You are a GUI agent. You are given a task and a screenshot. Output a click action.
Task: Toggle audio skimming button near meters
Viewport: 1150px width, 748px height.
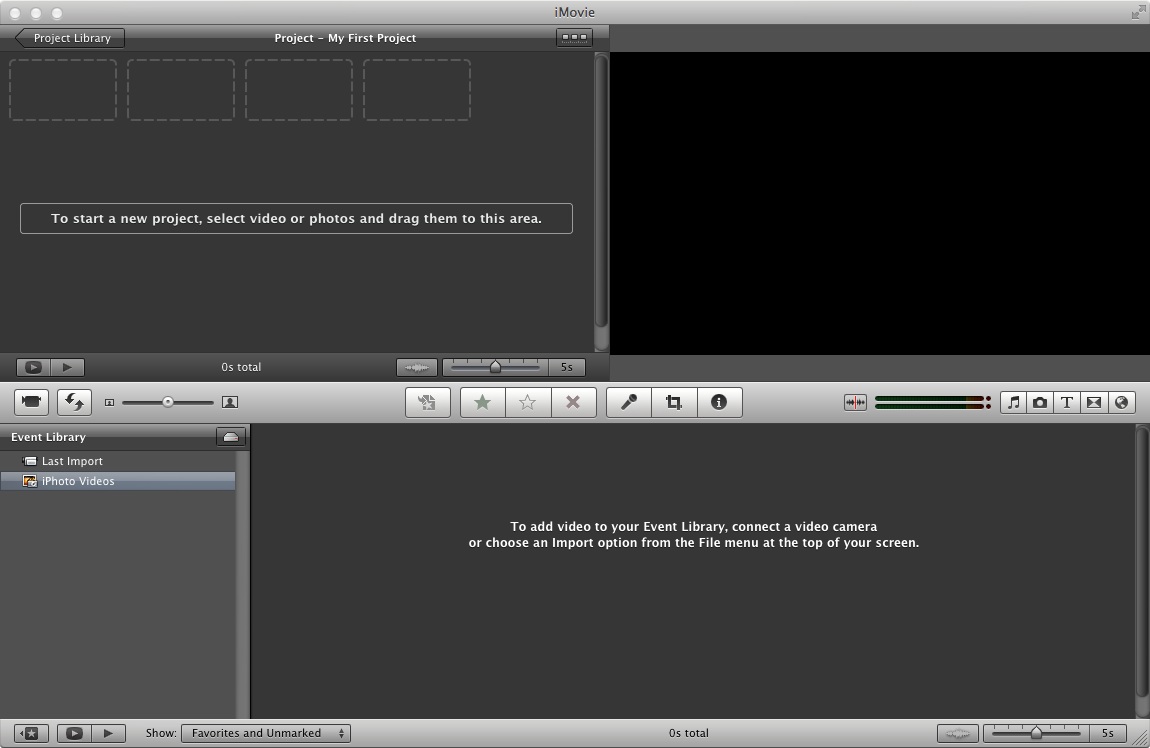coord(855,402)
